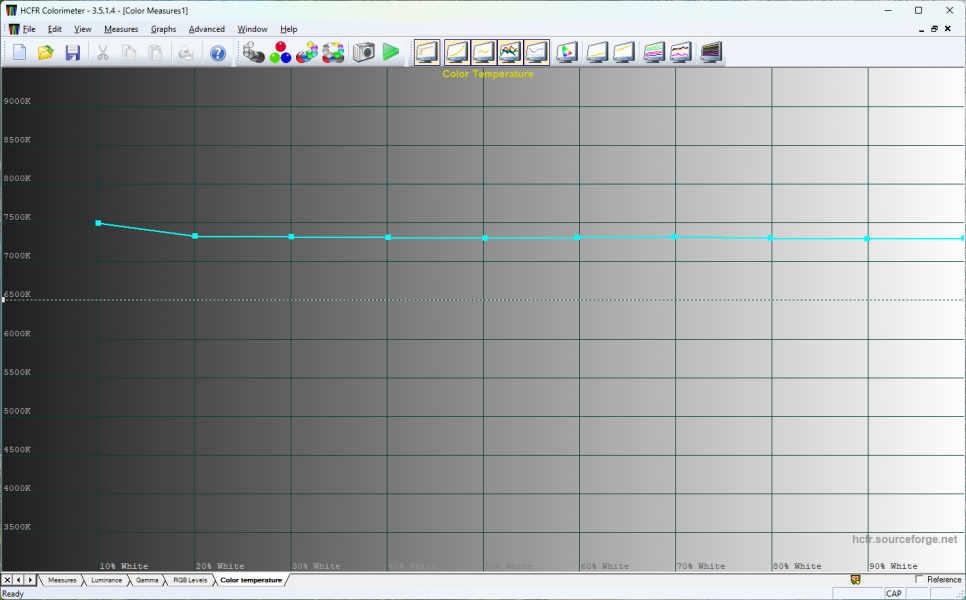Image resolution: width=966 pixels, height=600 pixels.
Task: Click the tab scroll right arrow
Action: point(31,580)
